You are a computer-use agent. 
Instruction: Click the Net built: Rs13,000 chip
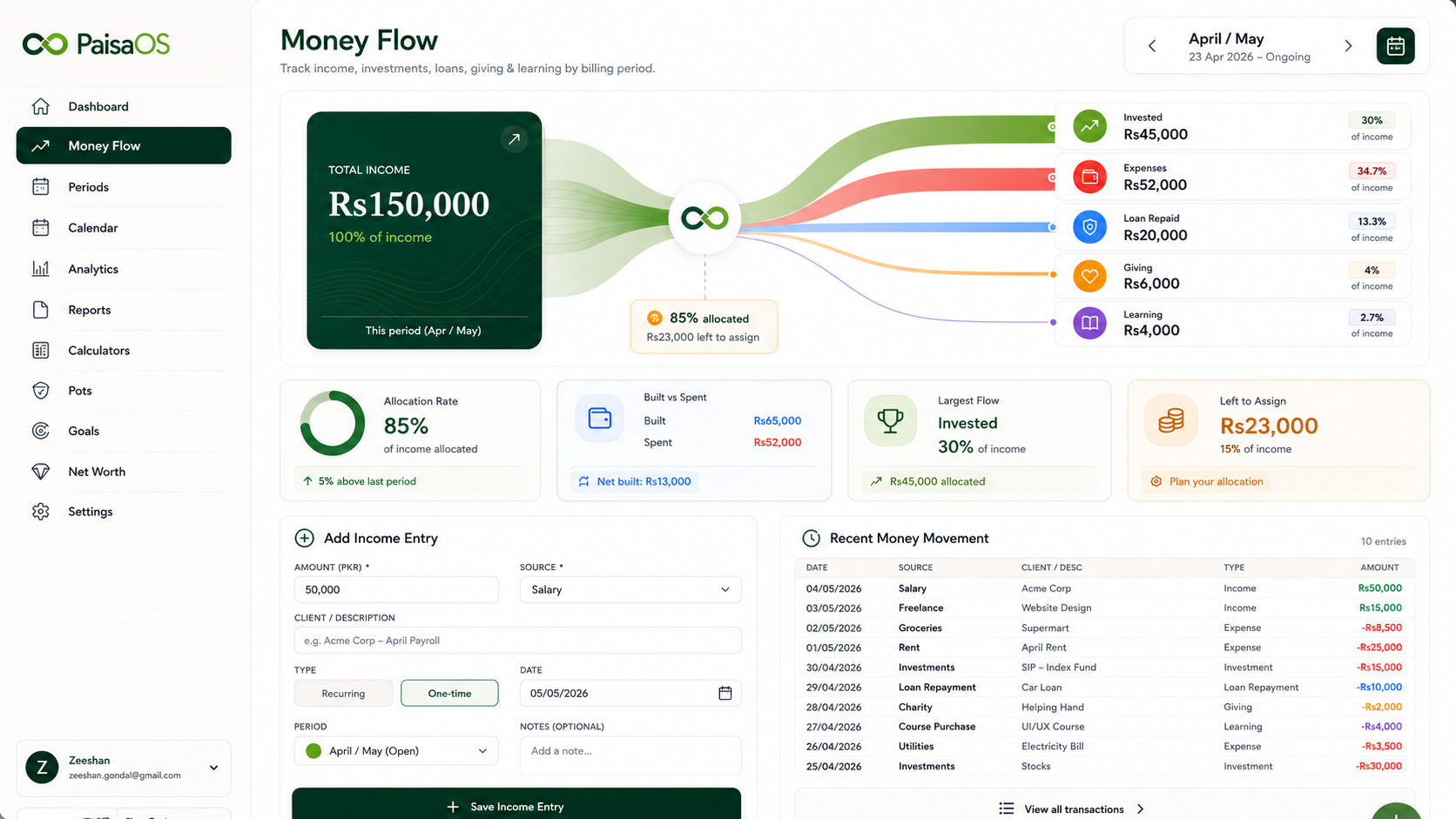635,481
